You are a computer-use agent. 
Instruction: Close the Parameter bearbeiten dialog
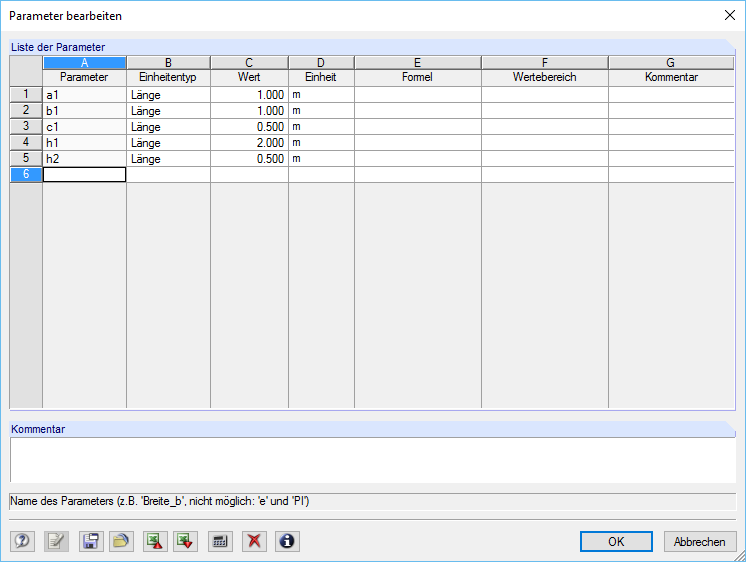click(730, 15)
